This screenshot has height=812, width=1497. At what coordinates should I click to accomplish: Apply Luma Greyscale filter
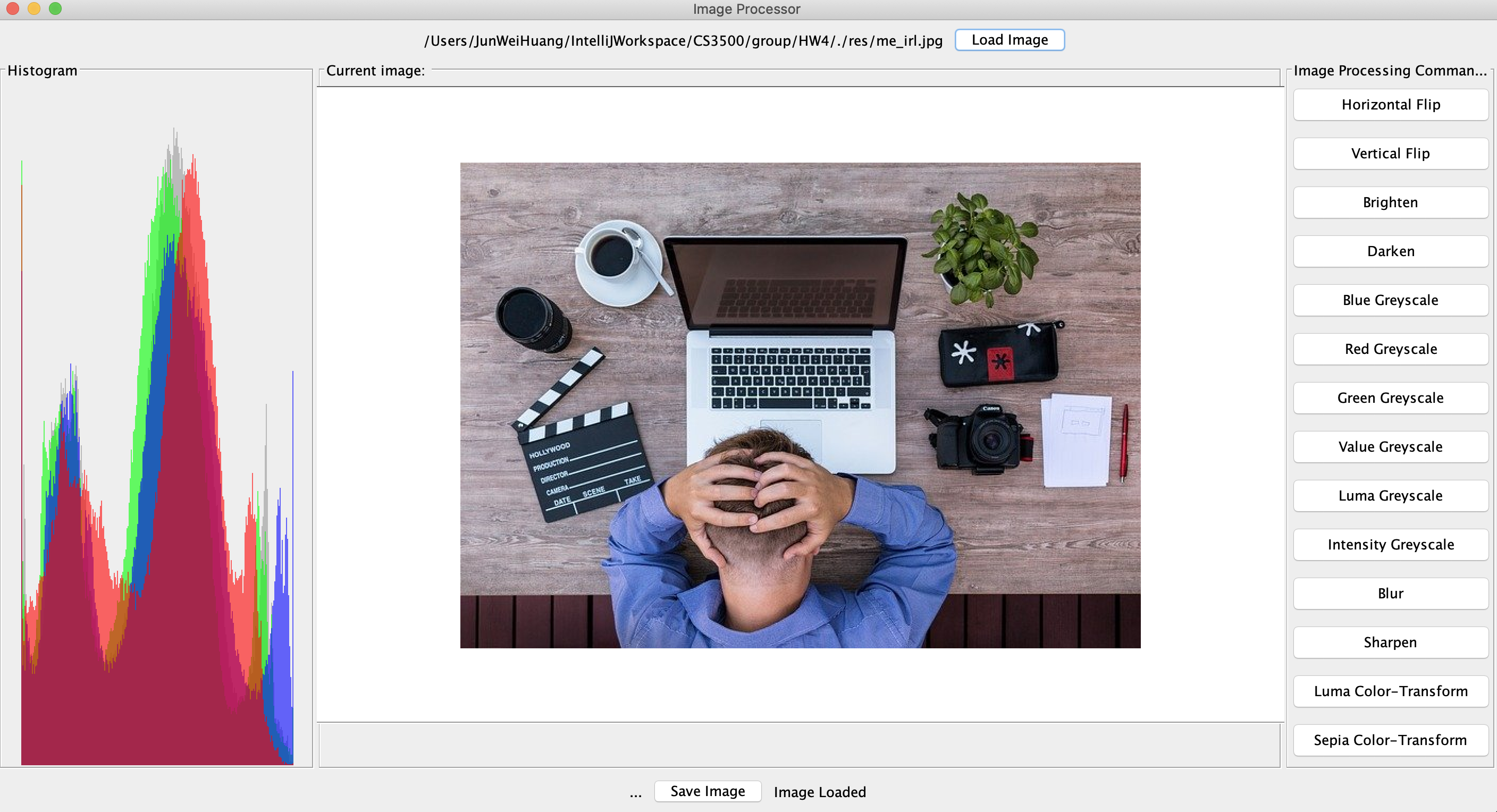tap(1390, 495)
